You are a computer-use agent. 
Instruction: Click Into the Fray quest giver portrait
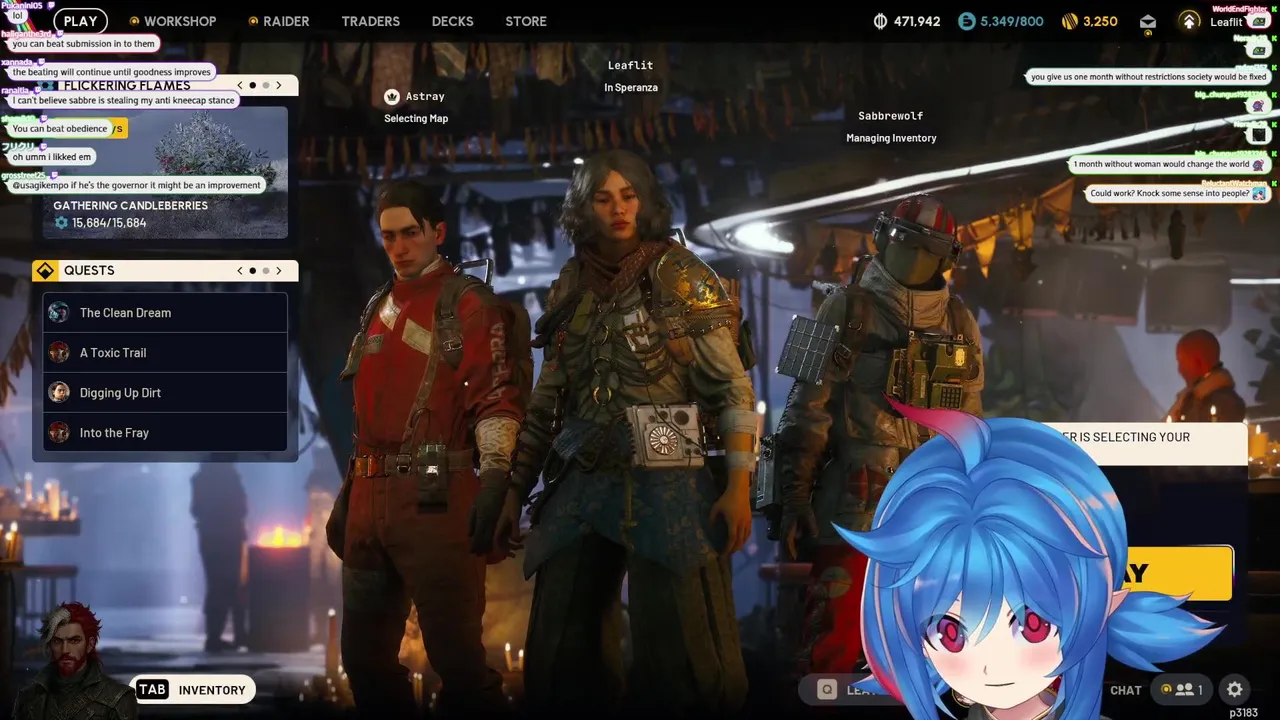[59, 432]
